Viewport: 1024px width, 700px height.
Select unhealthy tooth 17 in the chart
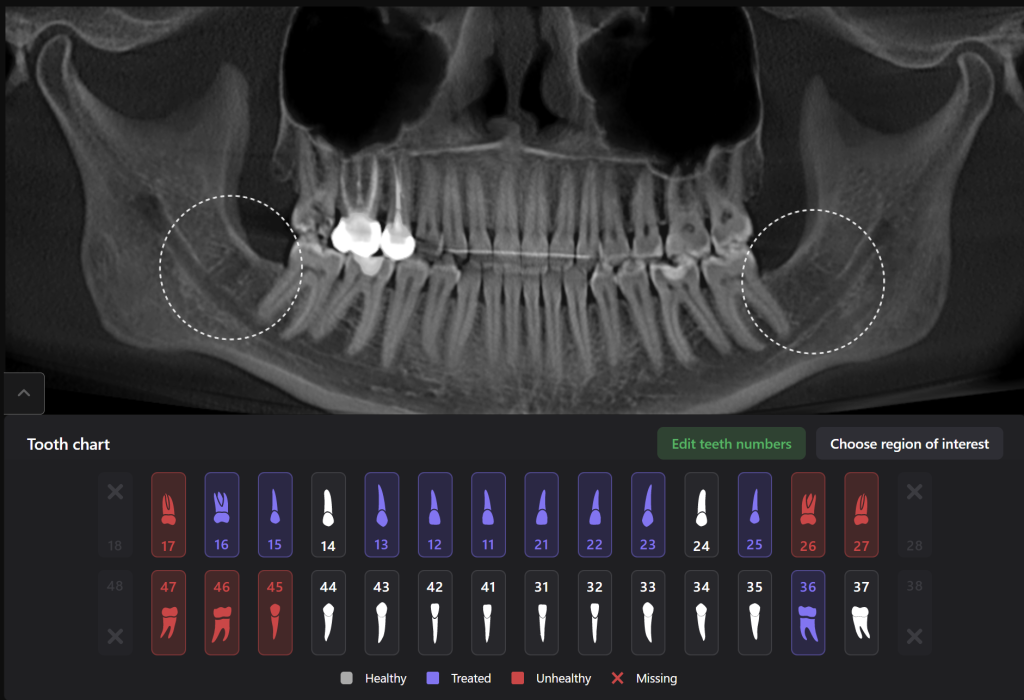point(168,514)
